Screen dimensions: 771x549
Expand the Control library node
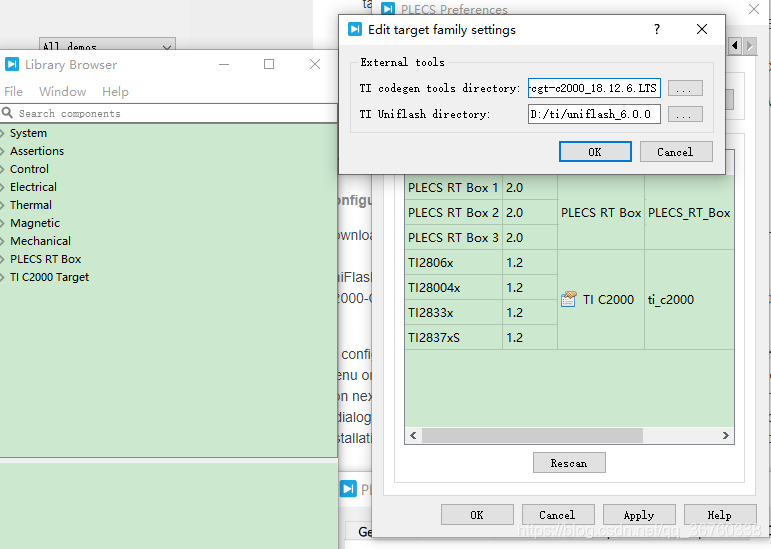(x=2, y=169)
